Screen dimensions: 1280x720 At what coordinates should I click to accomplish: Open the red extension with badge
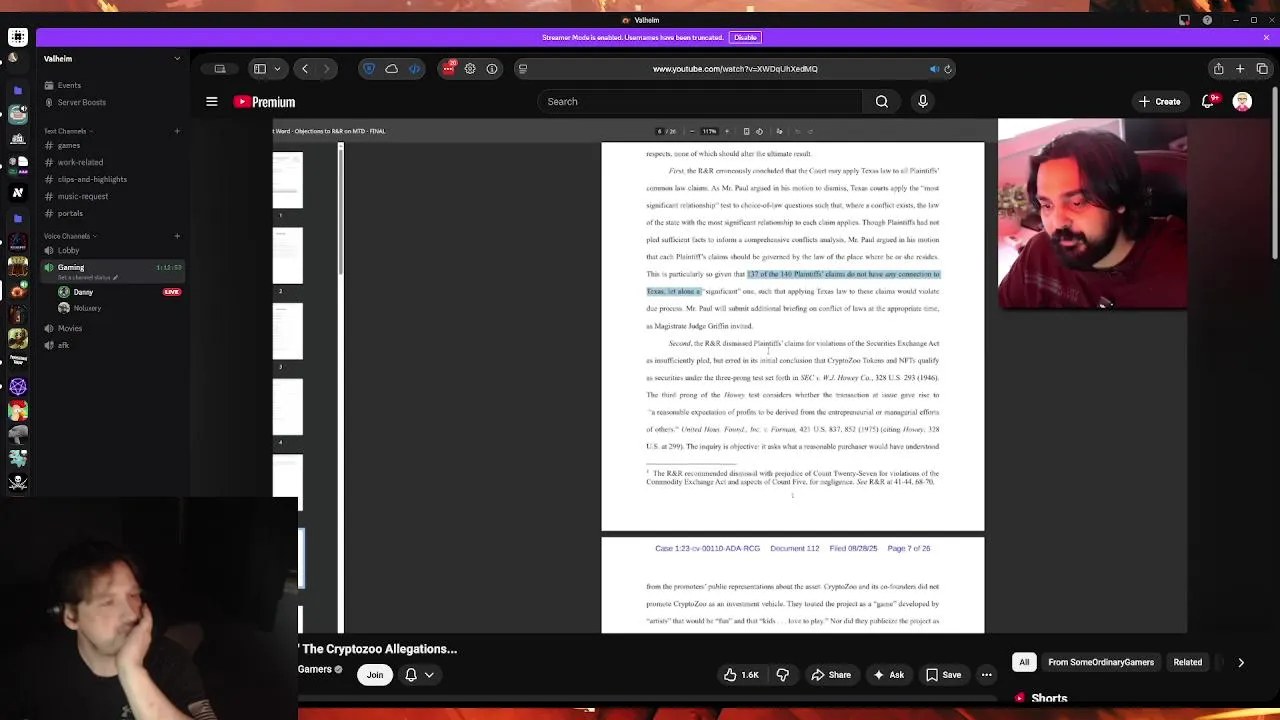(449, 68)
